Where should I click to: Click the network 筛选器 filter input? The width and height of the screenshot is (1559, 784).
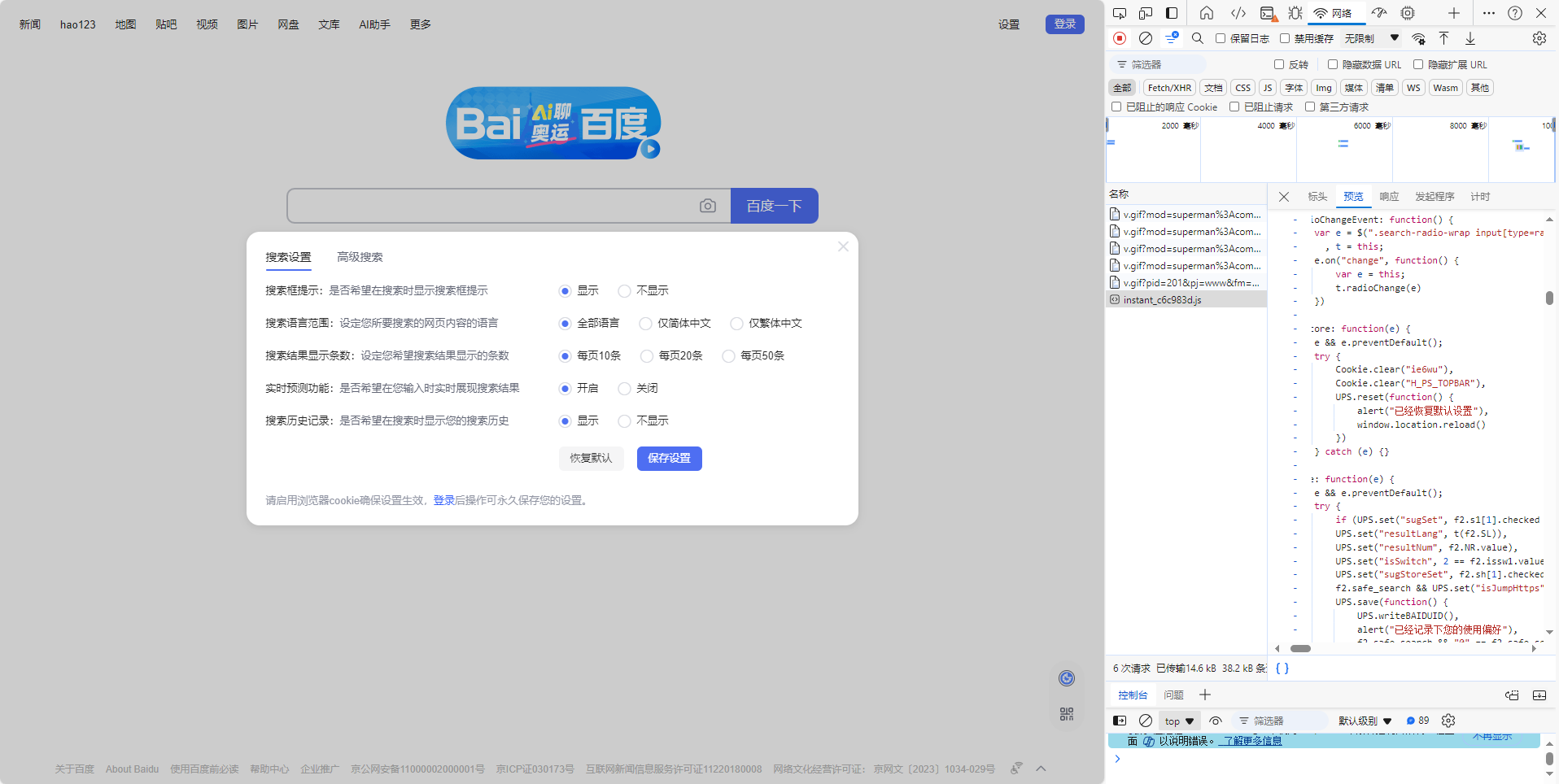point(1159,64)
